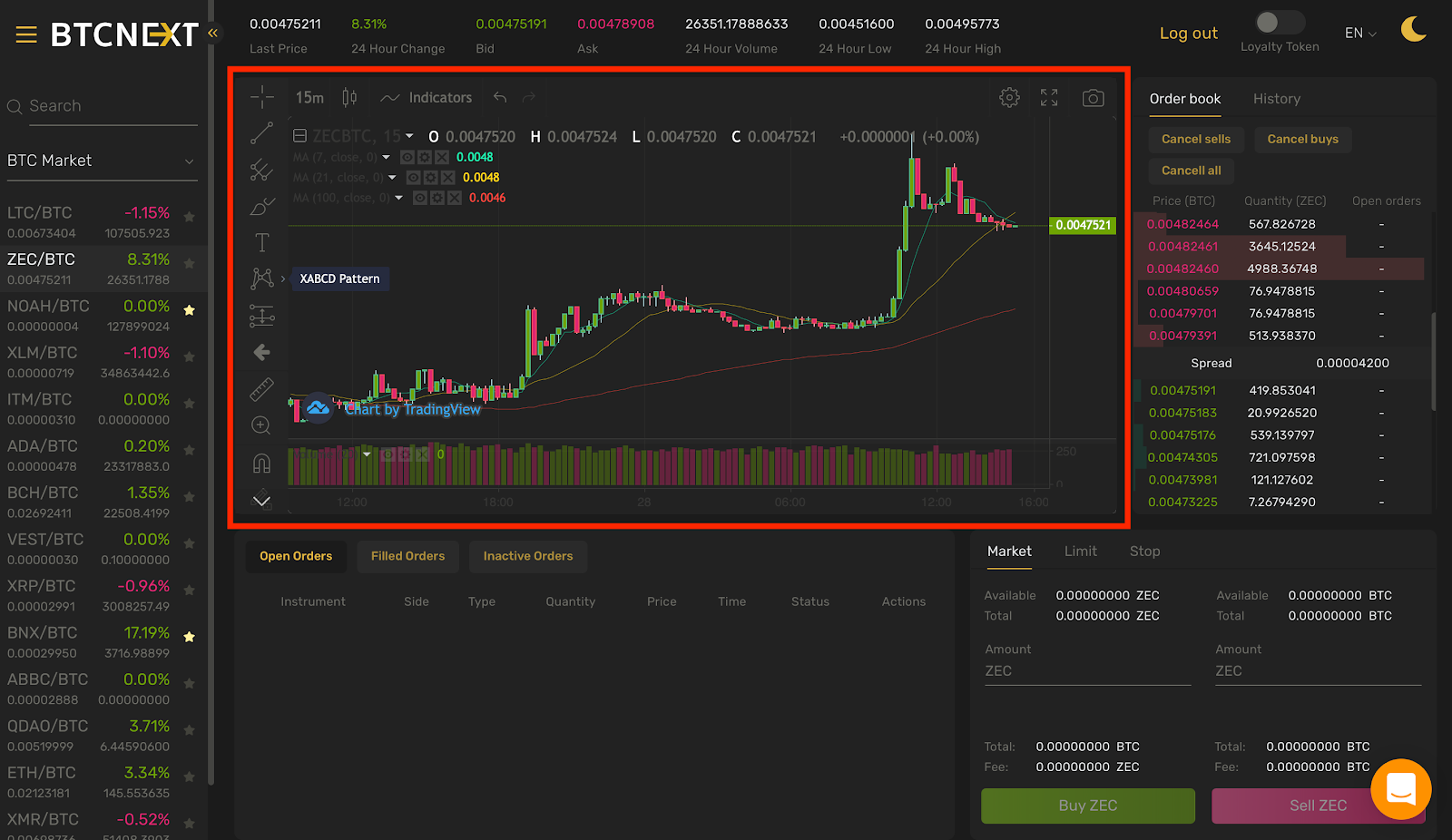Remove the MA (7, close, 0) indicator

click(x=442, y=157)
